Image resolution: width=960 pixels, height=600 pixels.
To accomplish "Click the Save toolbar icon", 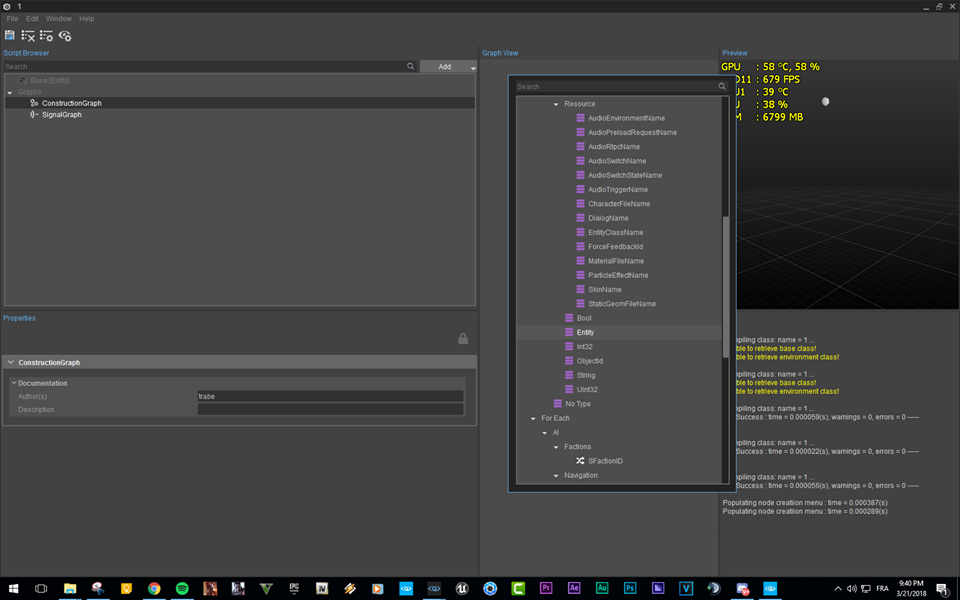I will pyautogui.click(x=10, y=36).
